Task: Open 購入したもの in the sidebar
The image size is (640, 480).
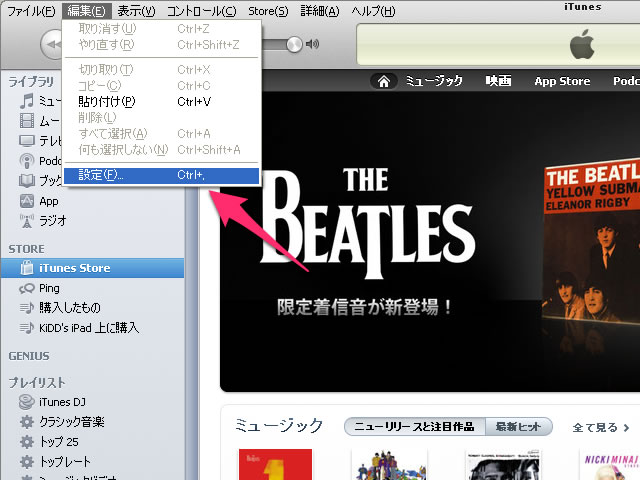Action: pyautogui.click(x=70, y=307)
